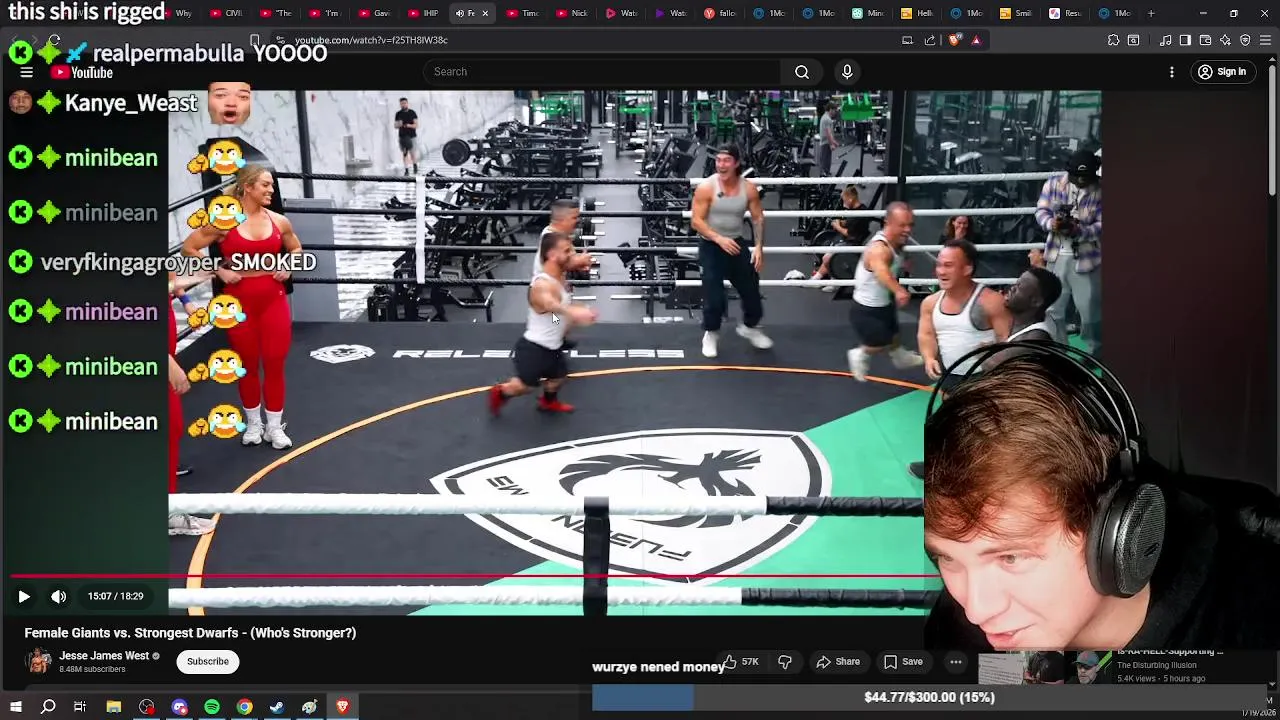Open the Windows Start menu
The width and height of the screenshot is (1280, 720).
[15, 707]
